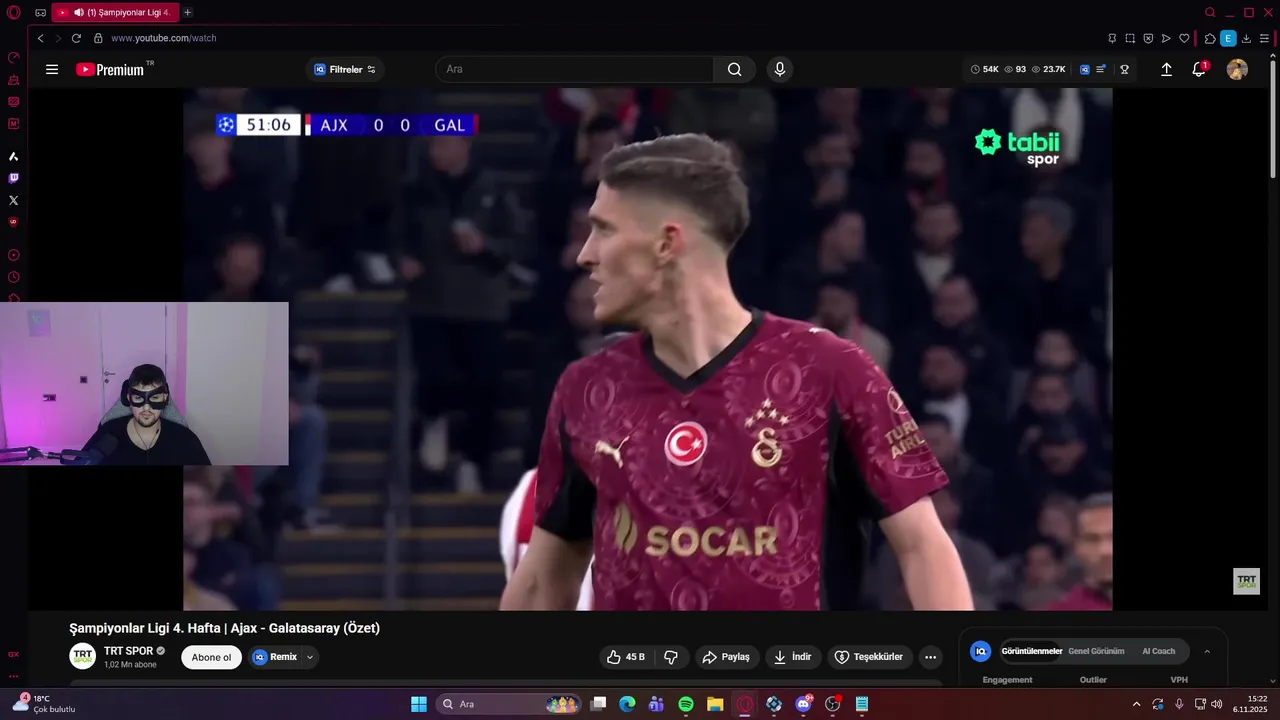The image size is (1280, 720).
Task: Click the blue E extension icon
Action: coord(1228,38)
